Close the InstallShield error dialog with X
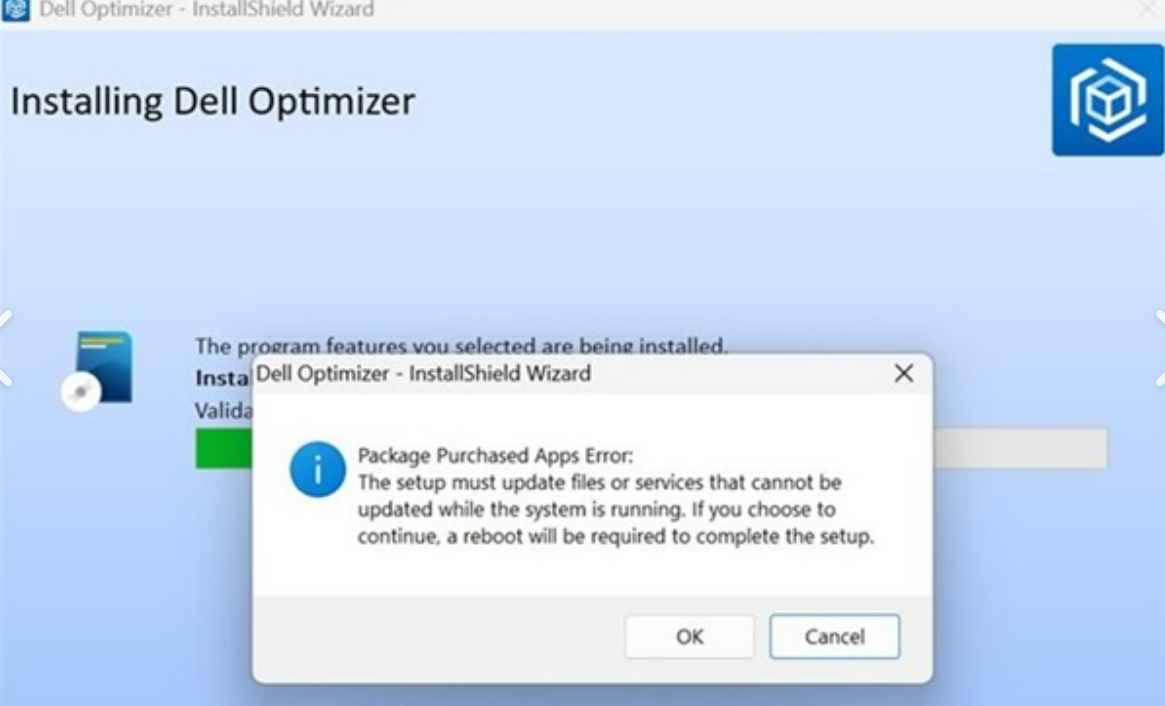This screenshot has width=1165, height=706. [903, 374]
